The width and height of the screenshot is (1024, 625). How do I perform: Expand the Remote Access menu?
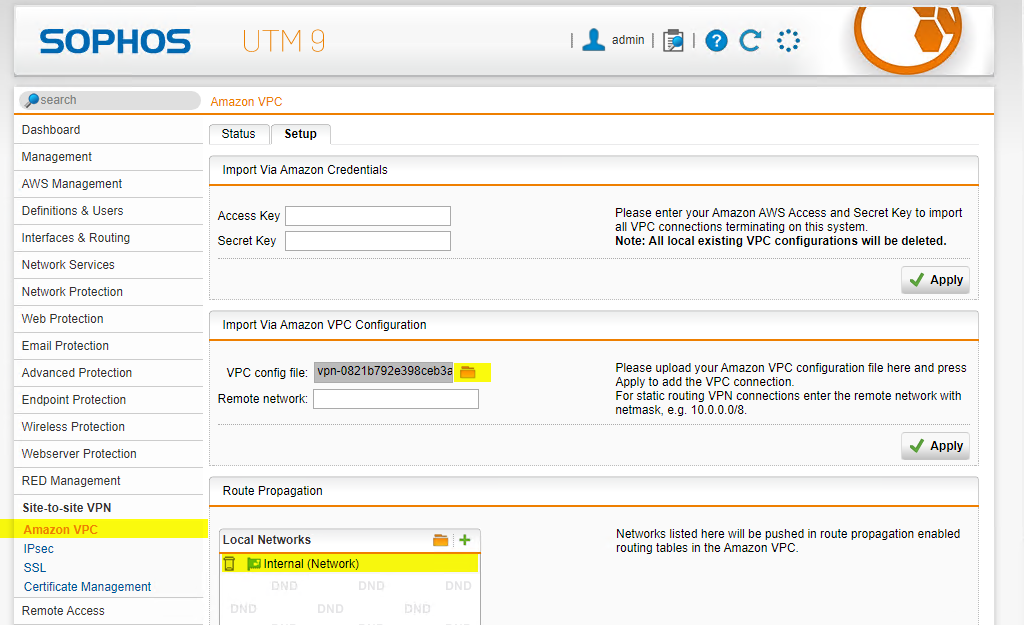coord(63,611)
